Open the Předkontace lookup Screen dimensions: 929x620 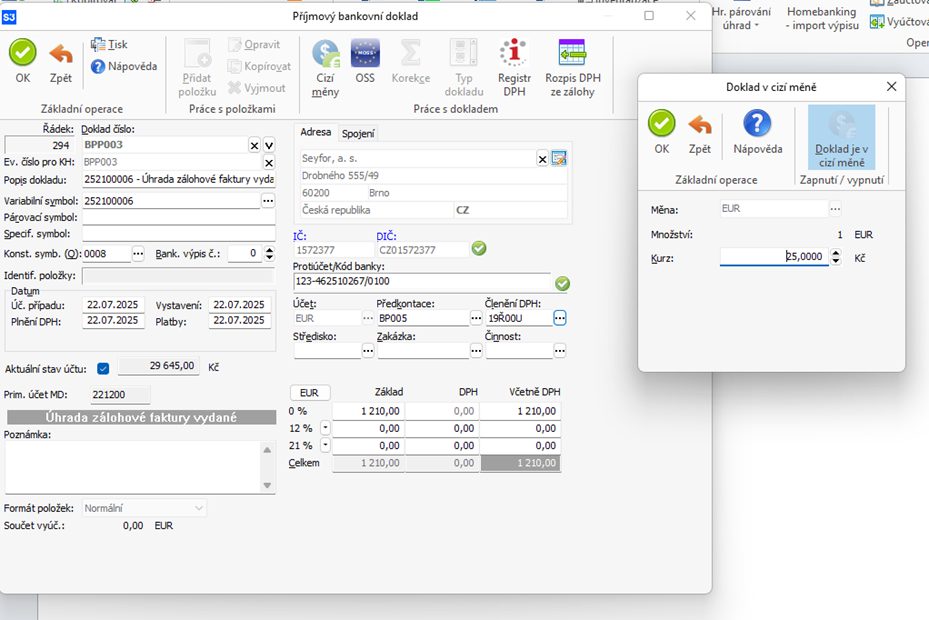pyautogui.click(x=476, y=318)
